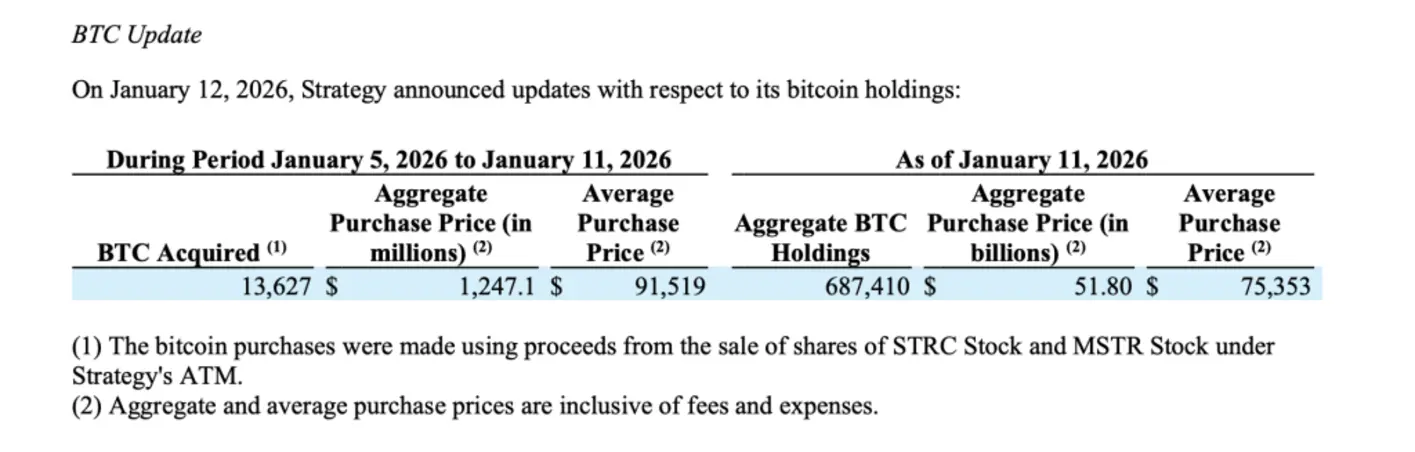Screen dimensions: 1415x452
Task: Select "Aggregate Purchase Price (in millions)" header
Action: [x=431, y=223]
